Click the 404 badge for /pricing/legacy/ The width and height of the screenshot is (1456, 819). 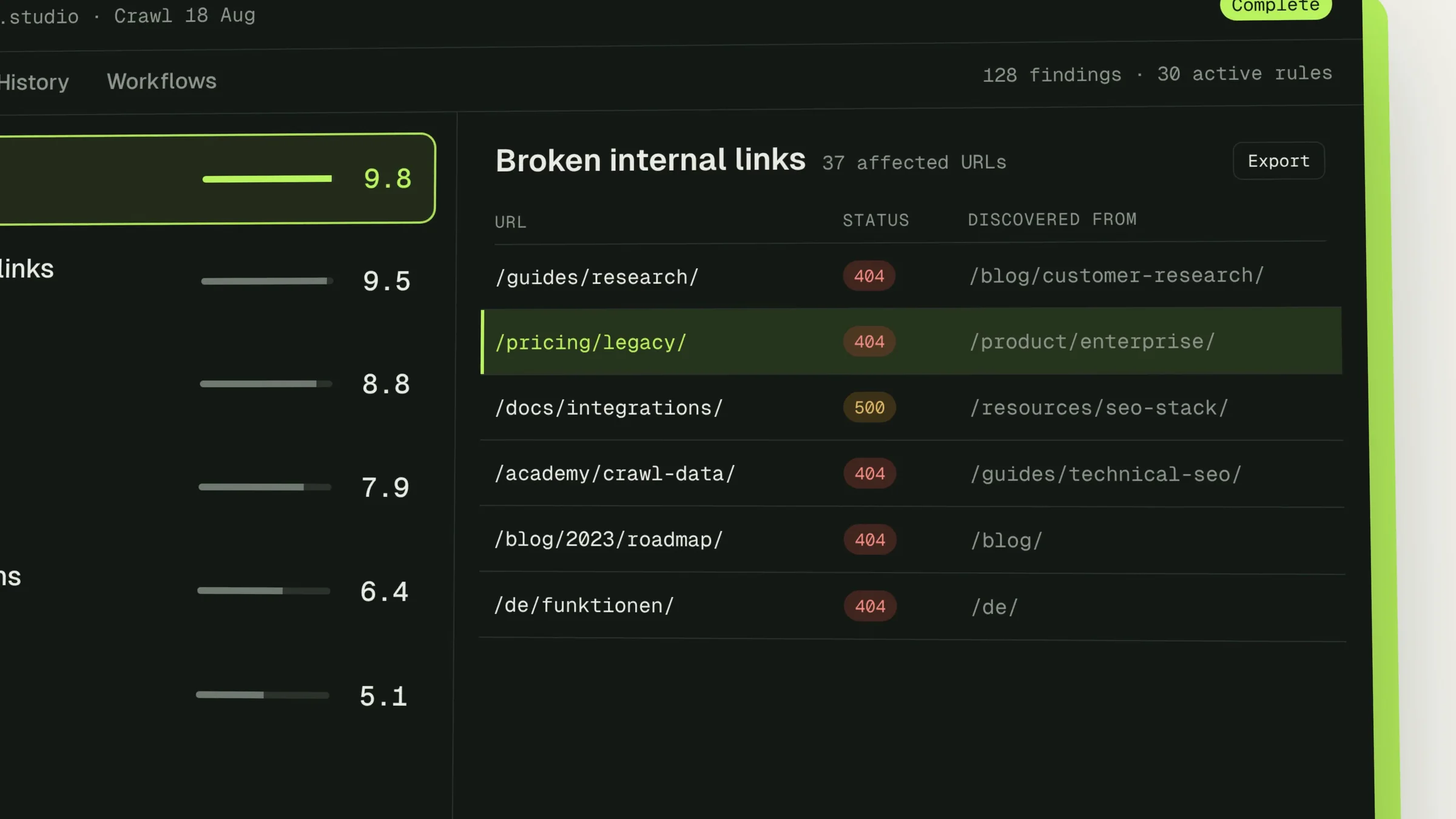869,342
